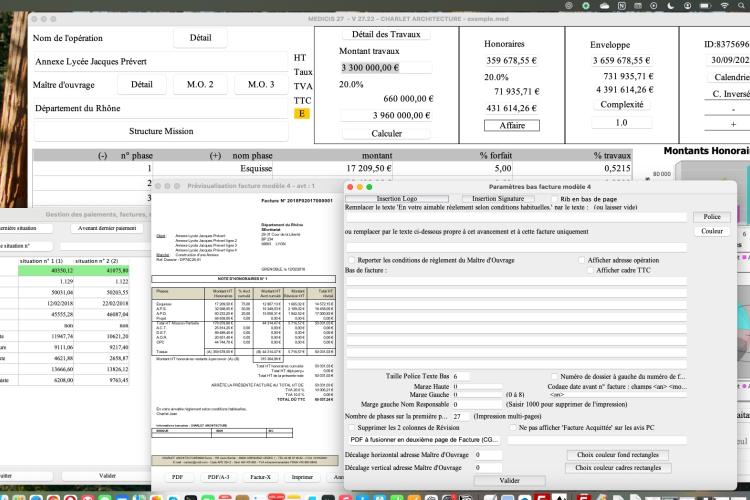Click the Complexité button
Image resolution: width=750 pixels, height=500 pixels.
(622, 104)
